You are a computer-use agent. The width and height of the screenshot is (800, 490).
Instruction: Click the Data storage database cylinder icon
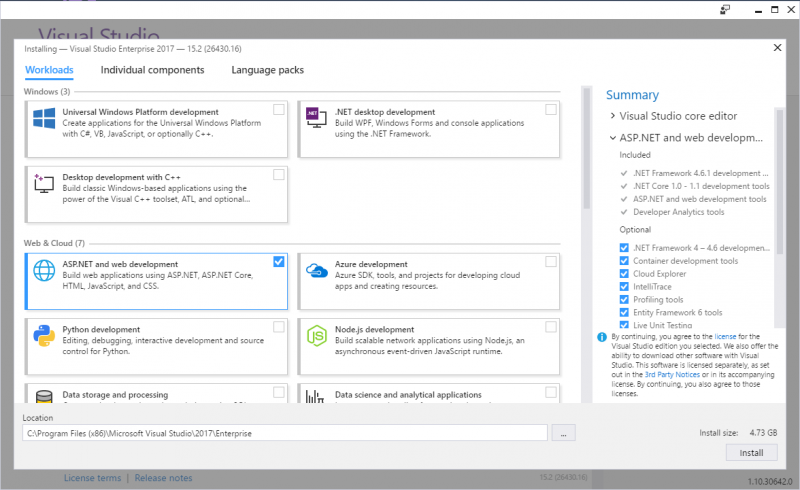pos(44,397)
